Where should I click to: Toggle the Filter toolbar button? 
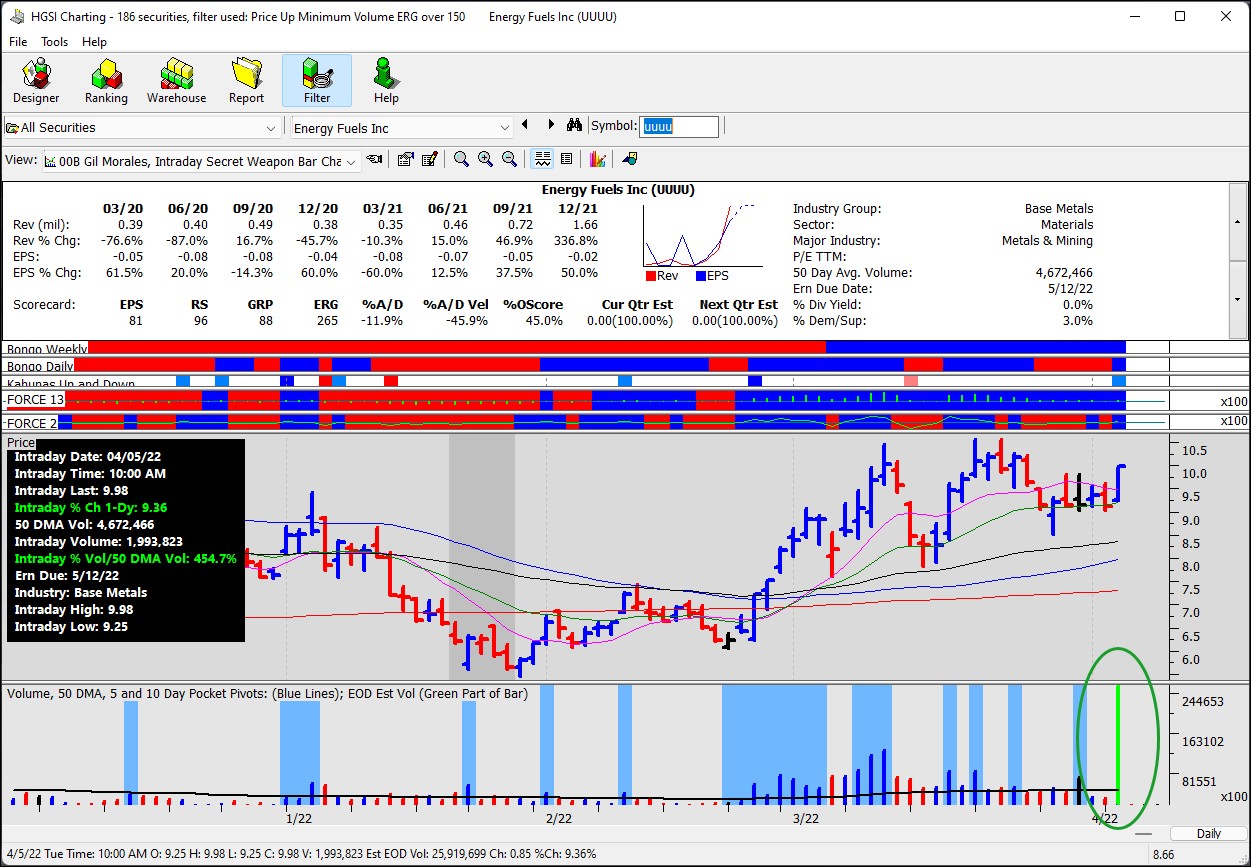pyautogui.click(x=317, y=81)
